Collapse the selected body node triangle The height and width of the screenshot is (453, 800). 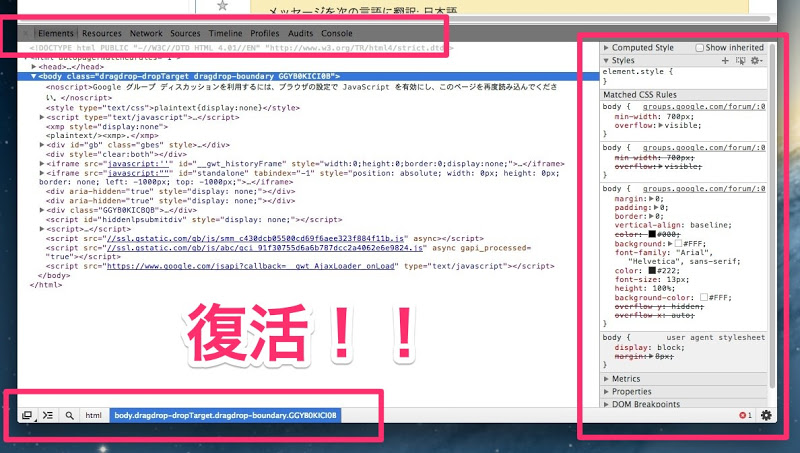tap(34, 76)
